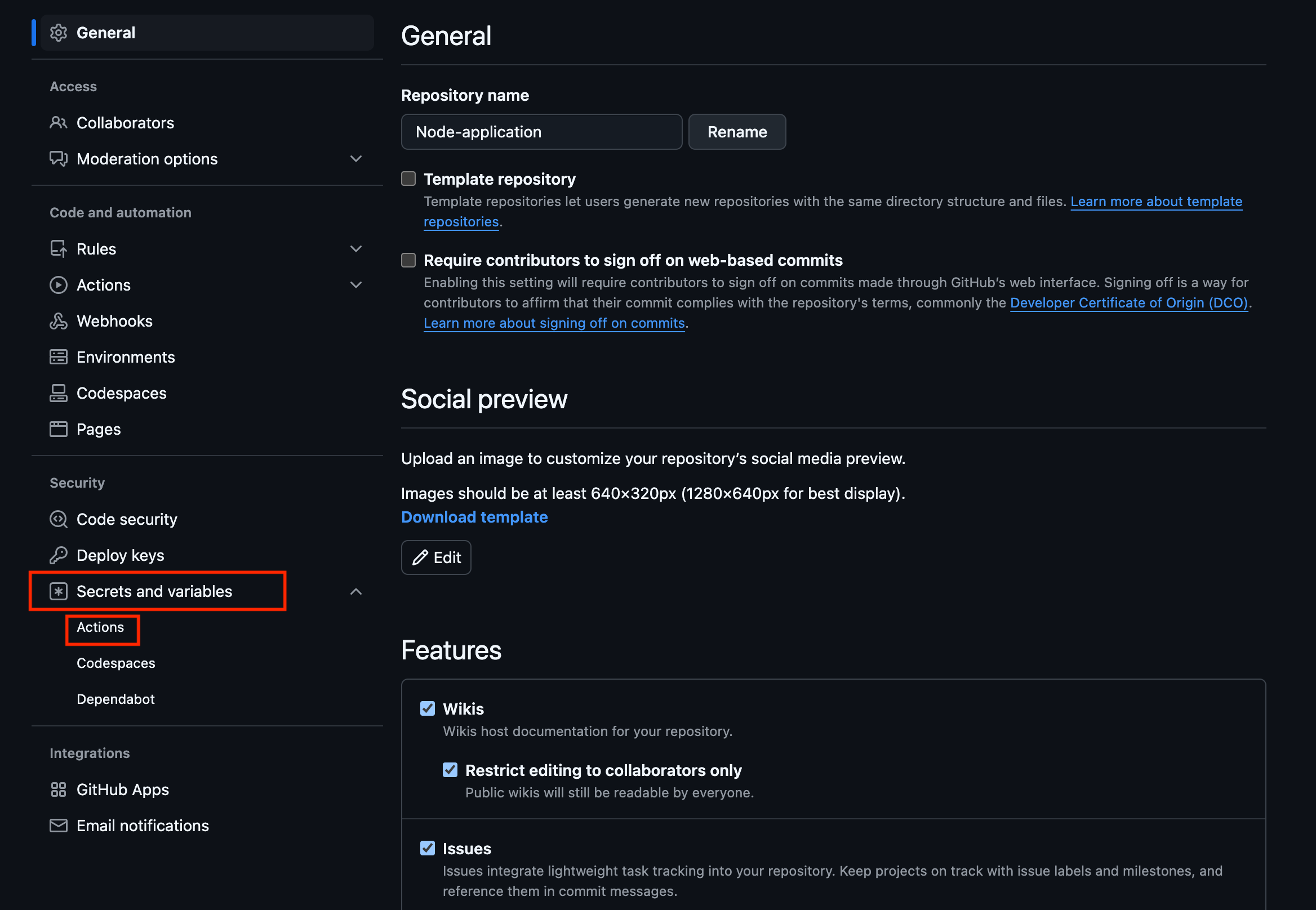Click the Actions play-circle icon
Viewport: 1316px width, 910px height.
[58, 284]
